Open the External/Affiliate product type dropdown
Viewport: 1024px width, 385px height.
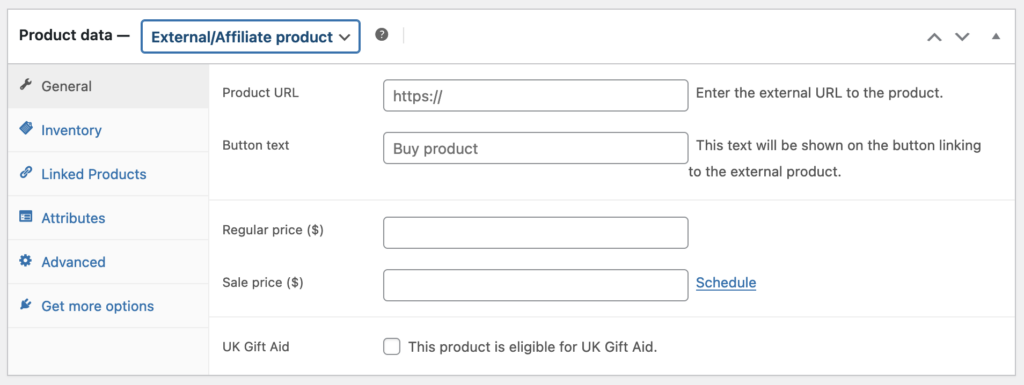point(251,37)
